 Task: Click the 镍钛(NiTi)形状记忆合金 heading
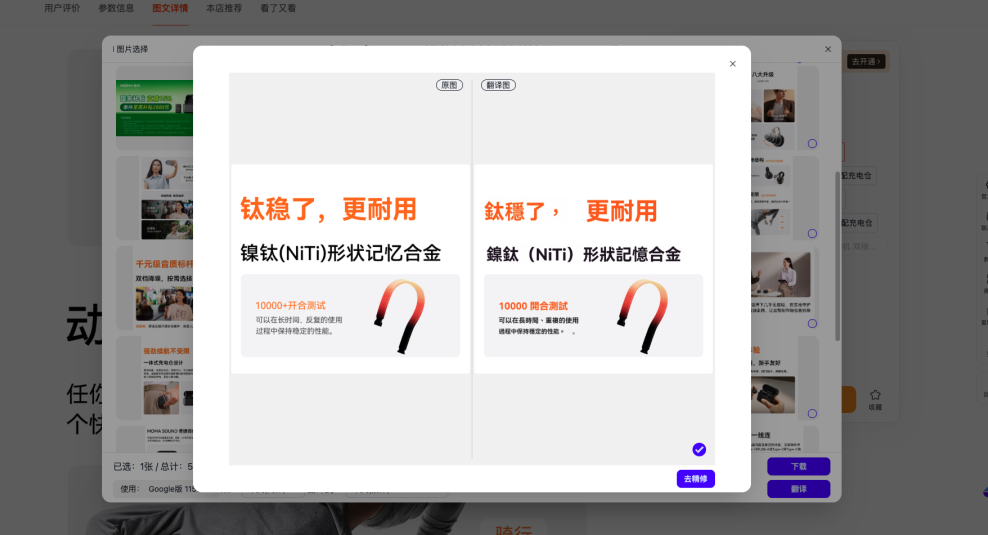point(340,253)
